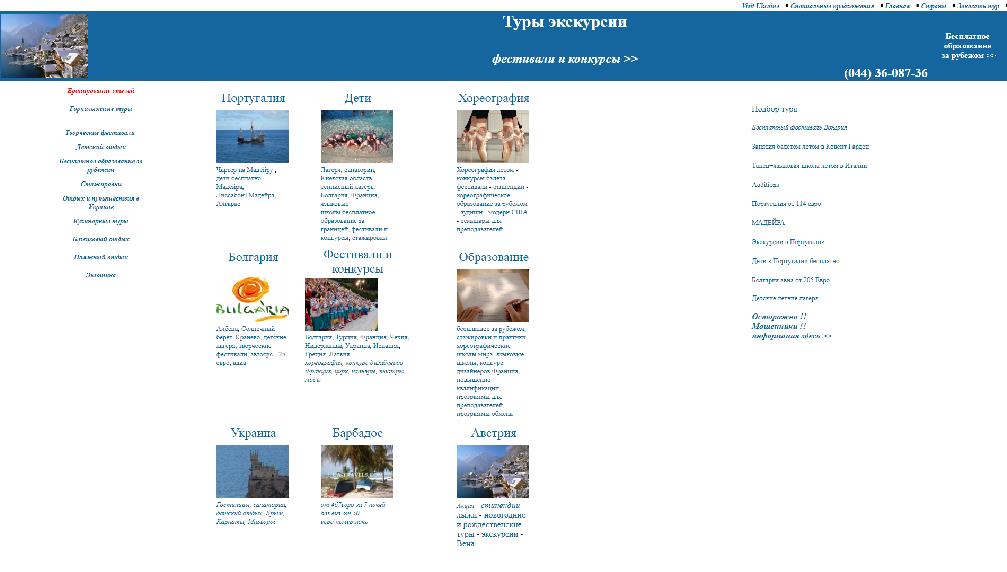
Task: Click the snowy village header logo
Action: click(x=44, y=46)
